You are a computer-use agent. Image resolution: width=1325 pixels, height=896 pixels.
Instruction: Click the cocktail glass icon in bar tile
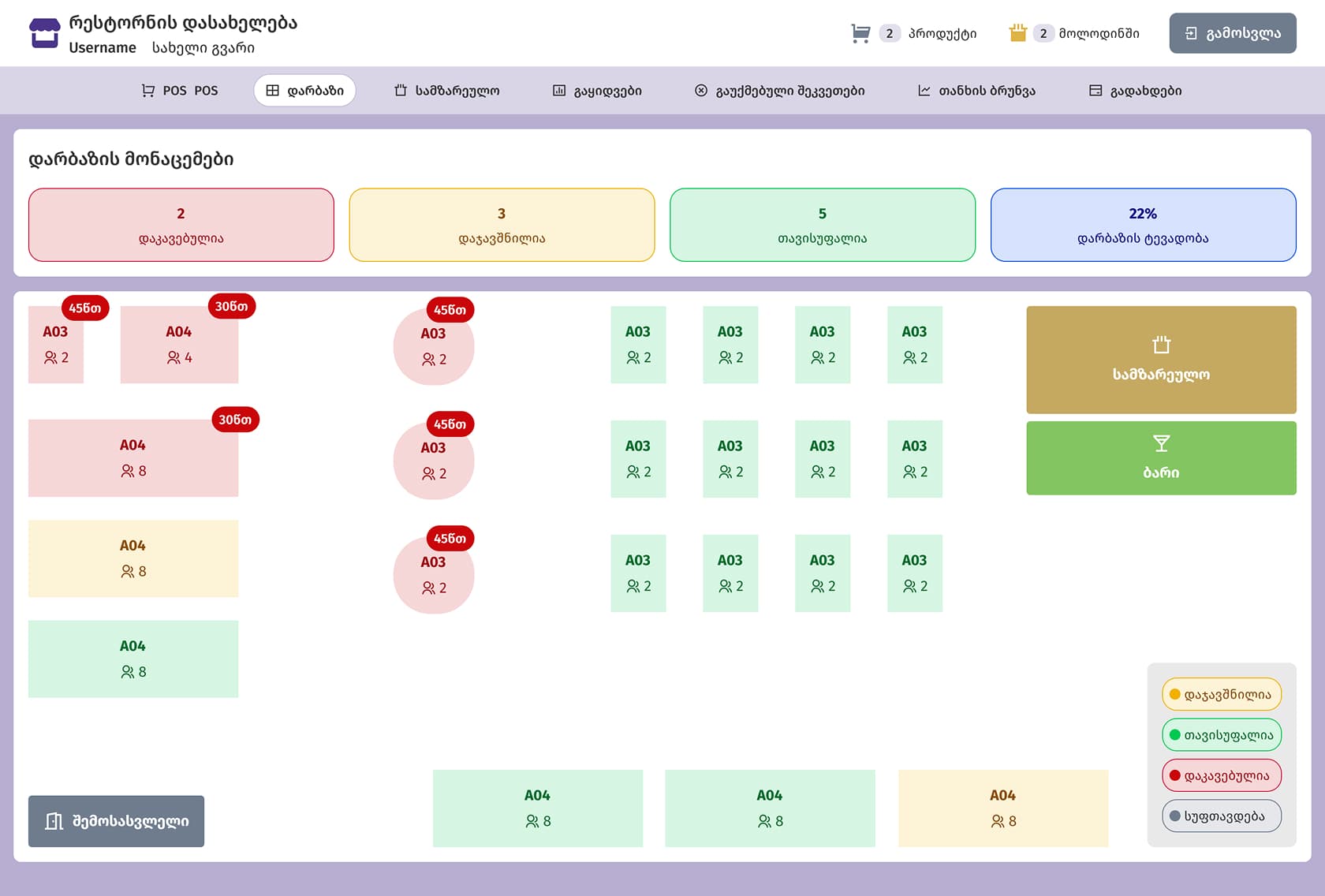pos(1161,443)
